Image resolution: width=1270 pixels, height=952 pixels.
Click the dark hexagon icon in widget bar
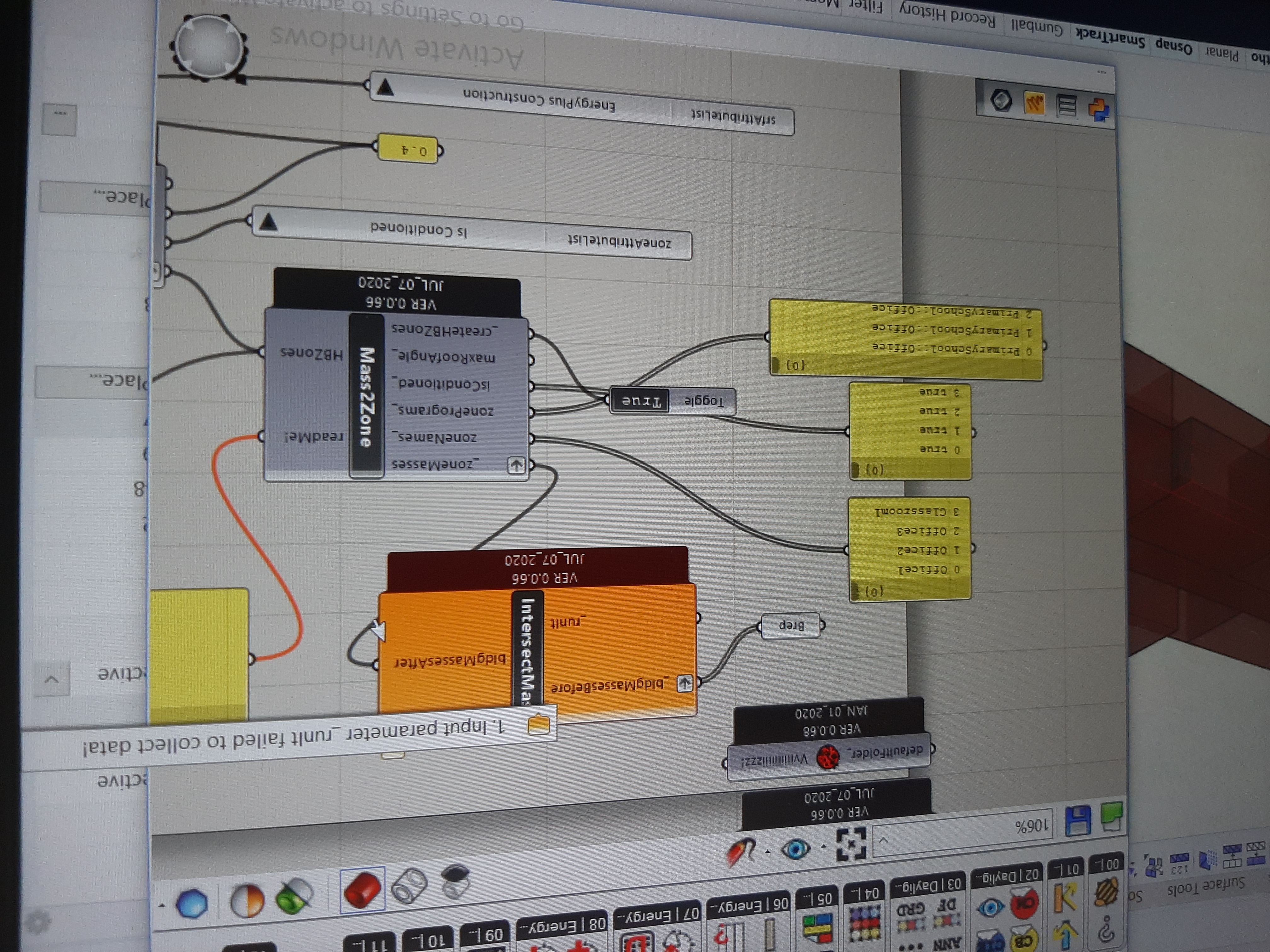tap(1001, 101)
